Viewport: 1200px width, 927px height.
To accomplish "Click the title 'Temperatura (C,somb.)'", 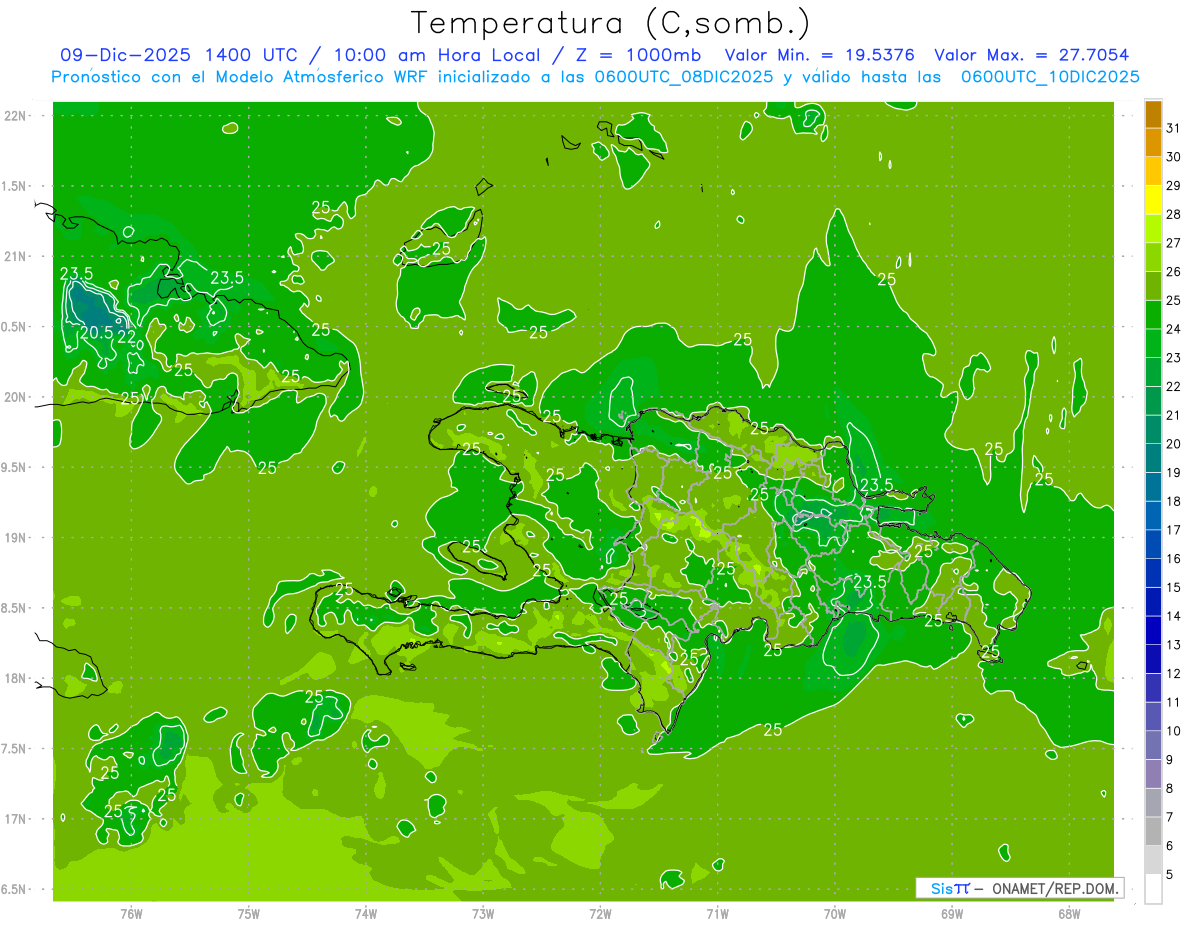I will pos(610,23).
